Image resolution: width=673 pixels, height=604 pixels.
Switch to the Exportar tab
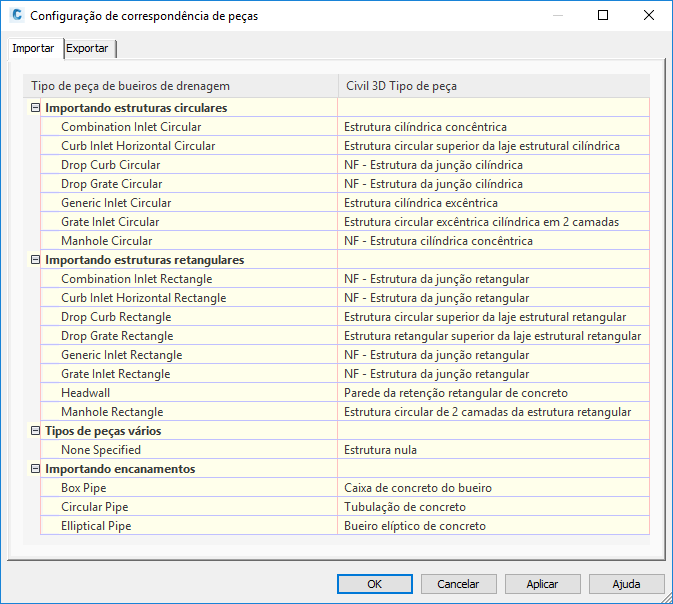tap(88, 49)
